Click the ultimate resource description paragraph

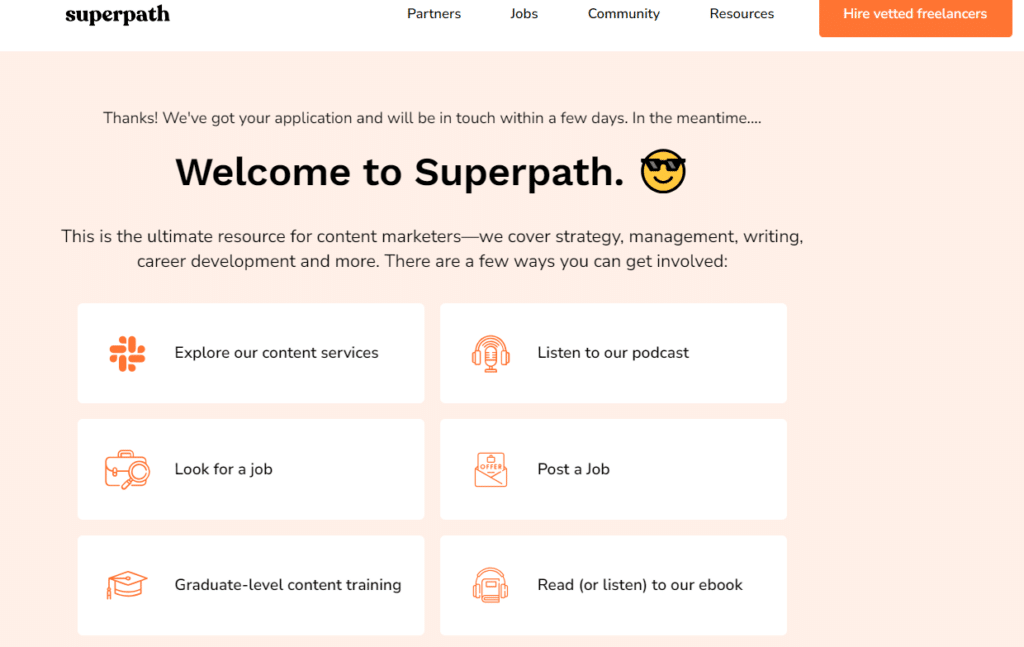[432, 249]
